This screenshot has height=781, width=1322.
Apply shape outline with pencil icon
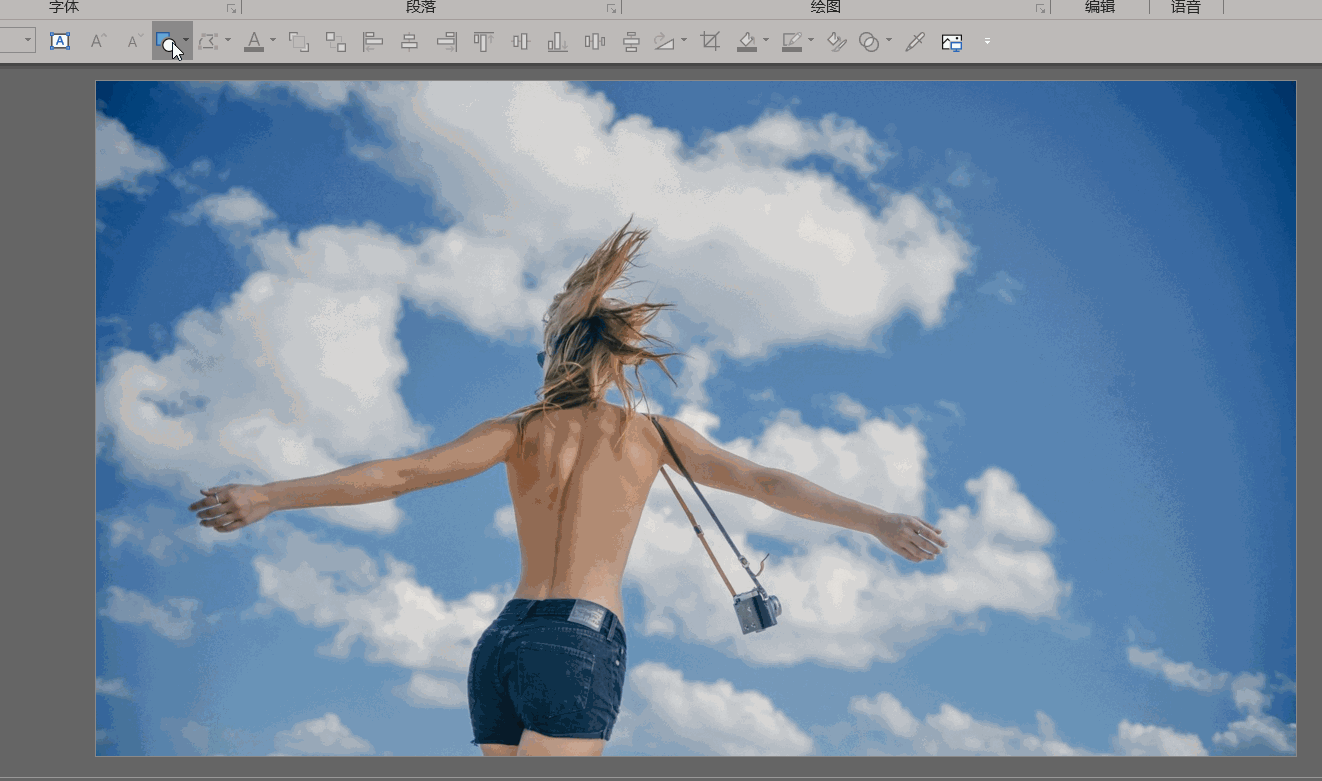(792, 41)
